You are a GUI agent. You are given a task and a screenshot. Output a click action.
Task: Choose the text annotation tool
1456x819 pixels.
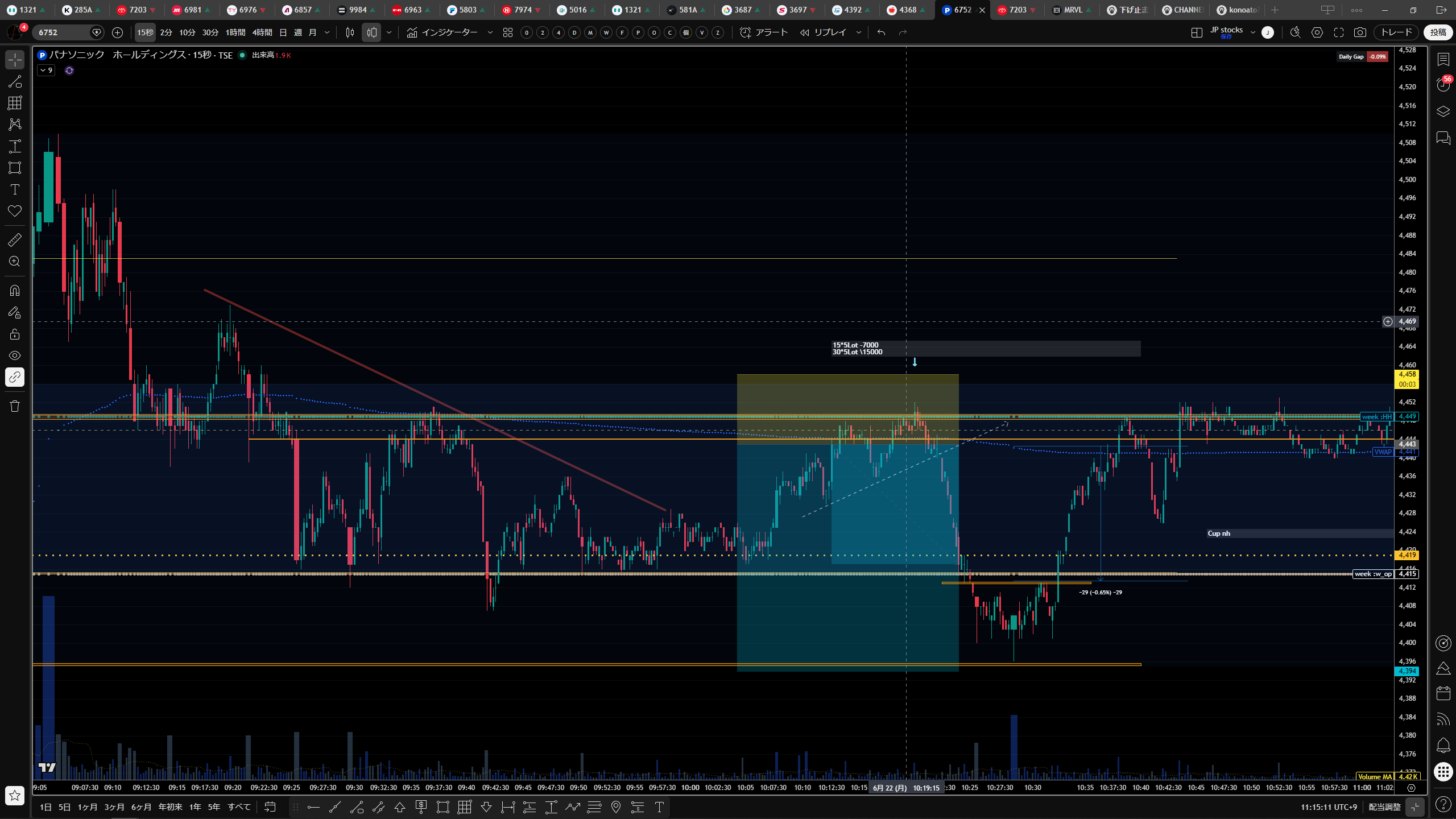(x=15, y=189)
